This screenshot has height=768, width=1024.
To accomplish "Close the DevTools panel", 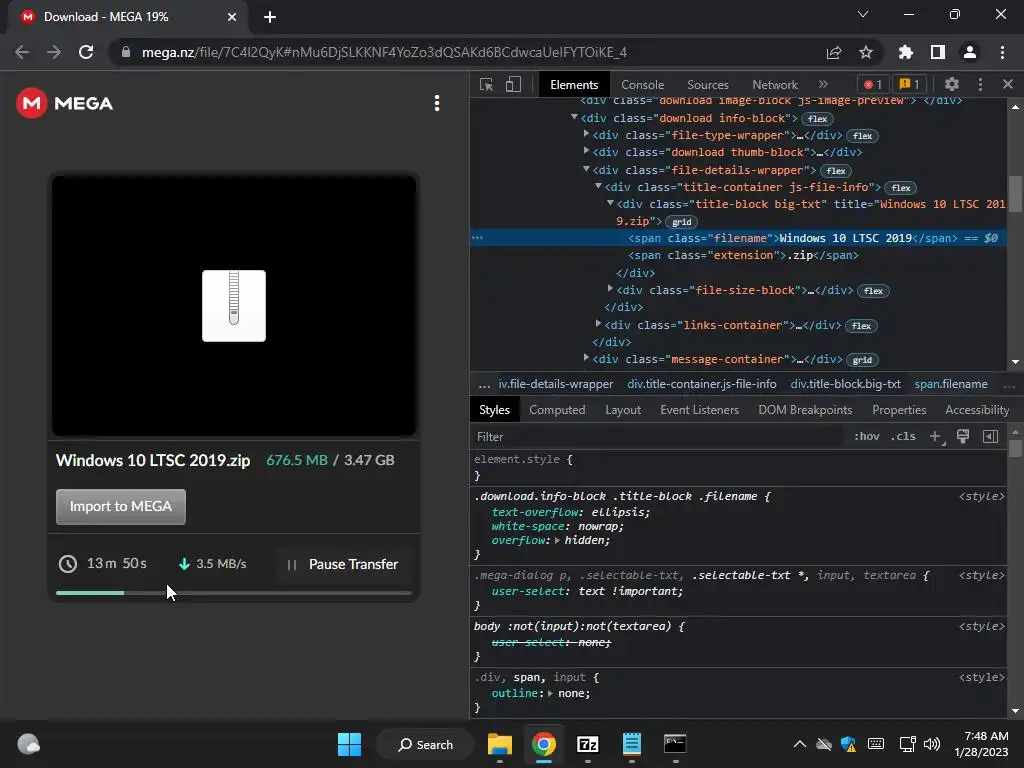I will [x=1008, y=84].
